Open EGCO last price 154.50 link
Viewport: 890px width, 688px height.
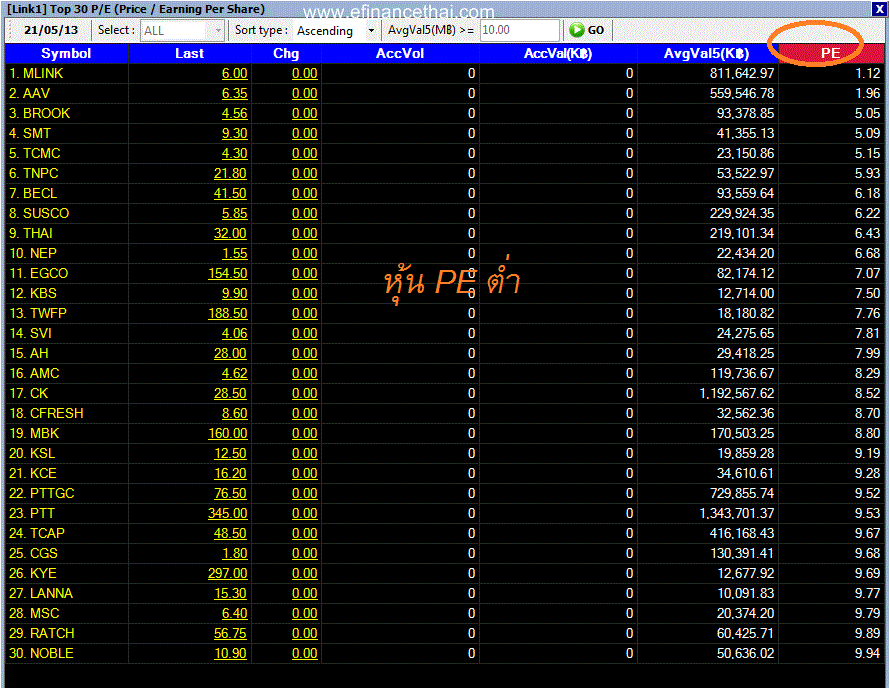pos(228,273)
